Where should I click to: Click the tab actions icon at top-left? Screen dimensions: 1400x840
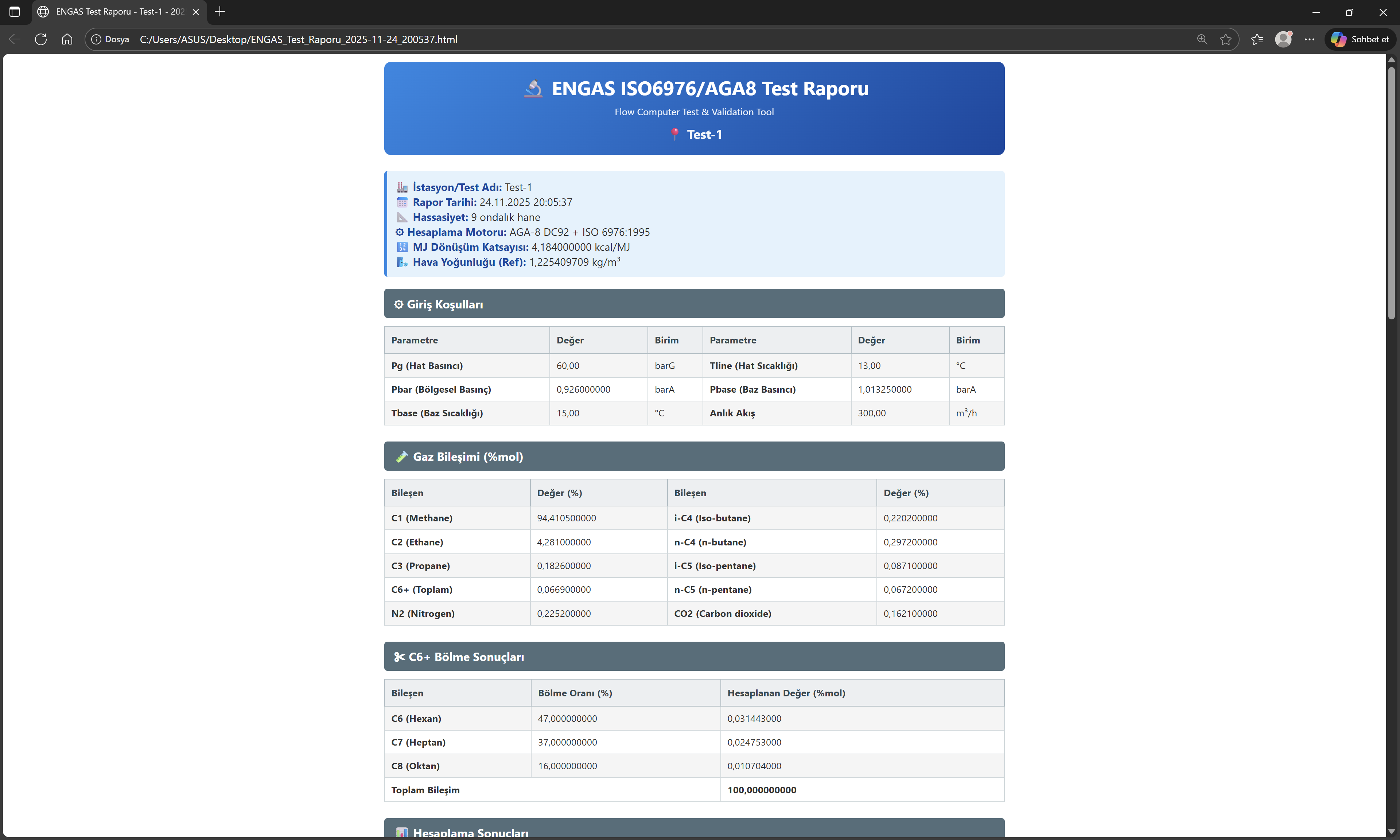tap(15, 11)
